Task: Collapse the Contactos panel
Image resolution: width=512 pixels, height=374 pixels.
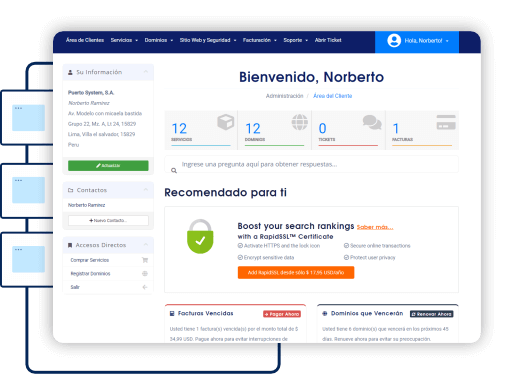Action: (x=146, y=190)
